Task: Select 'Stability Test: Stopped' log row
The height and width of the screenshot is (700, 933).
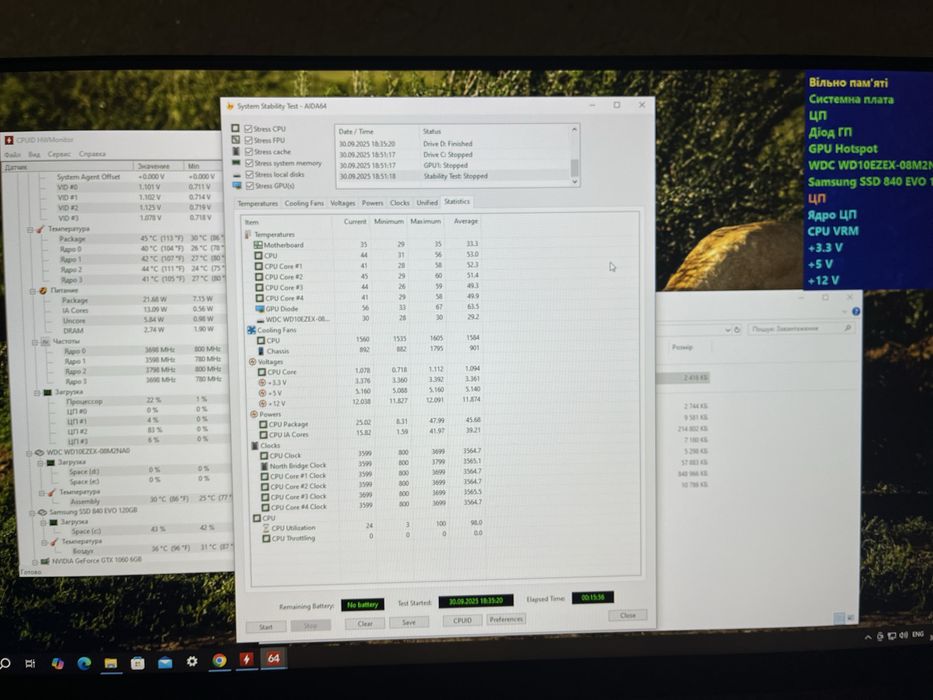Action: point(453,176)
